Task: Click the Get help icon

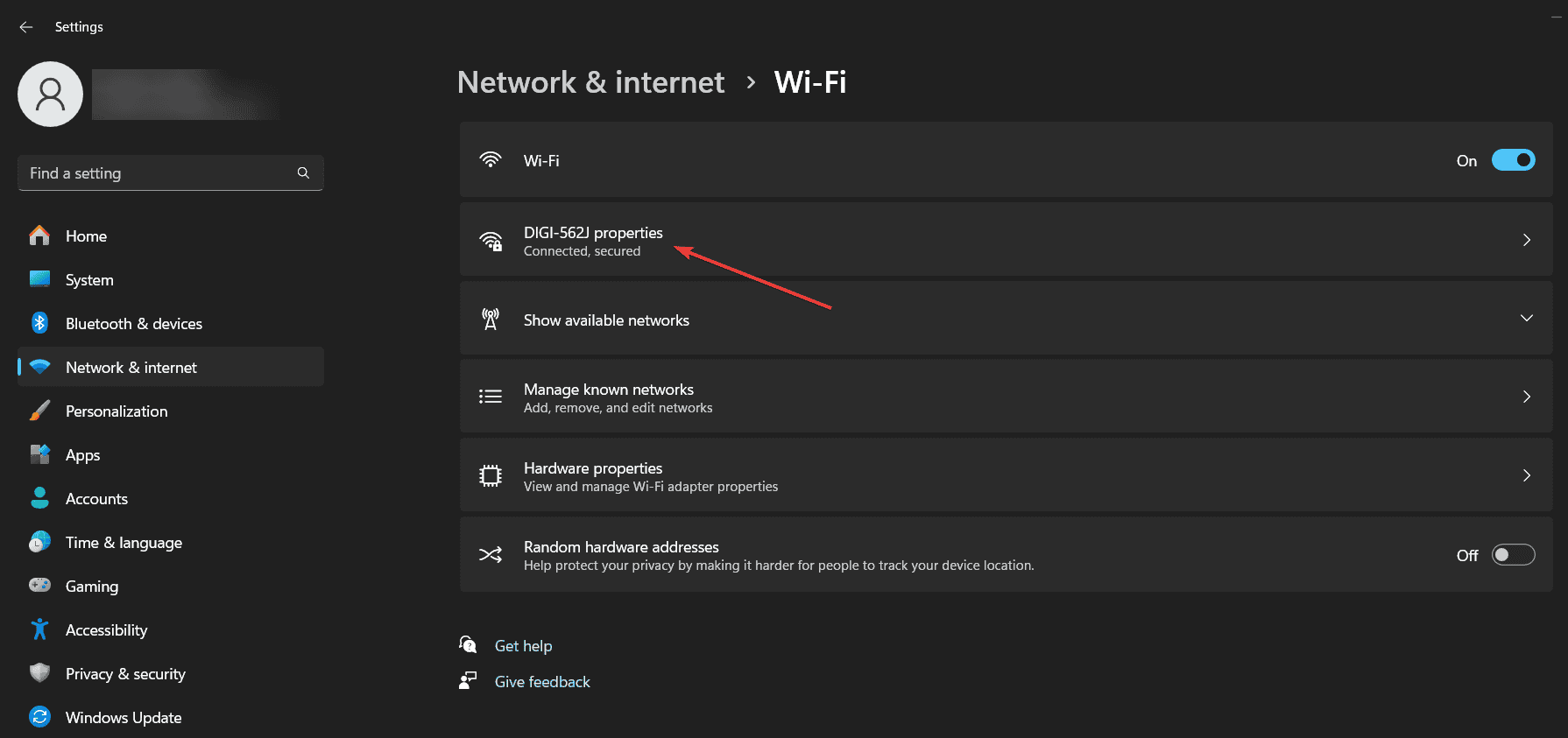Action: [469, 644]
